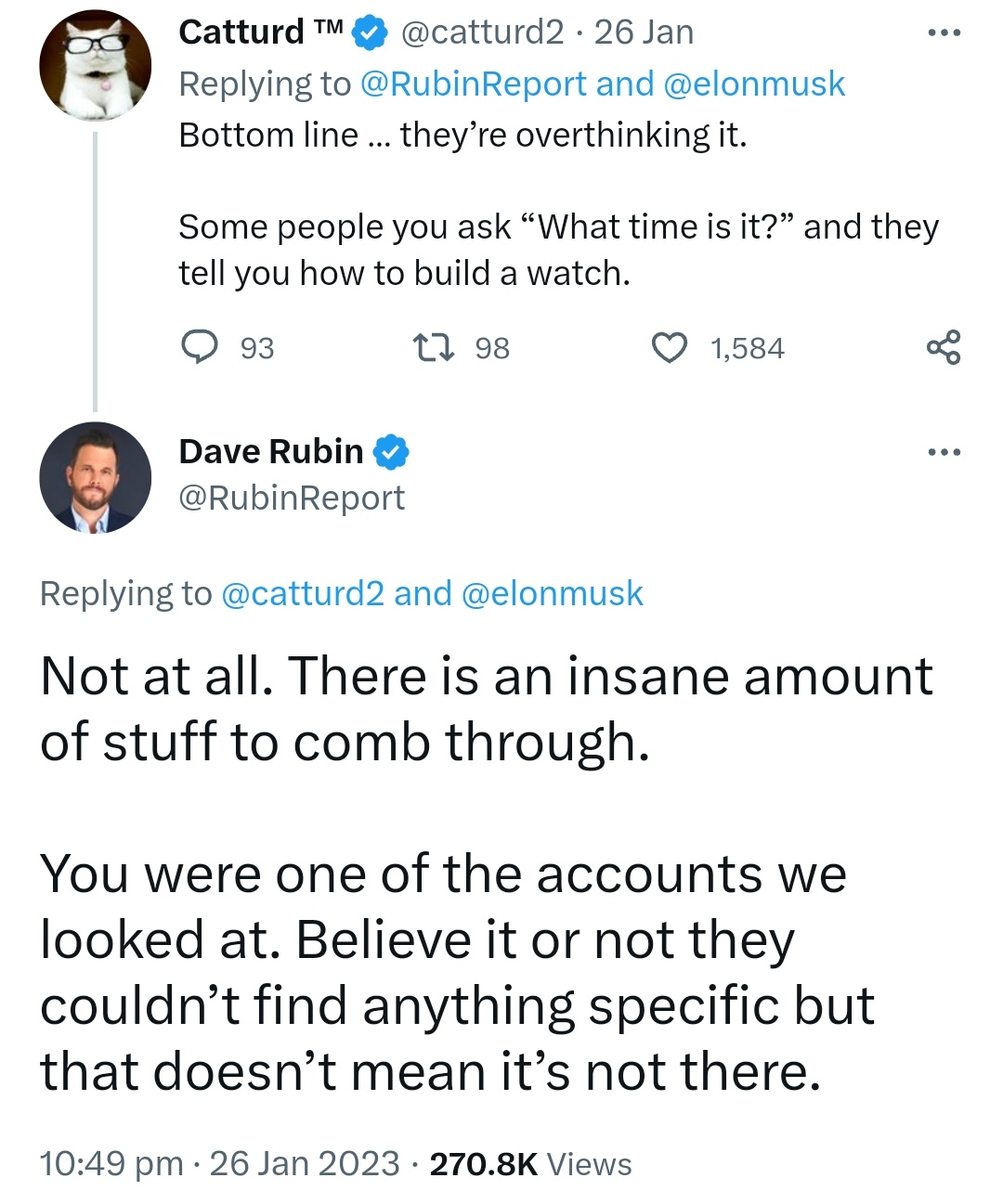Open the Catturd ™ display name
This screenshot has width=990, height=1204.
[260, 32]
